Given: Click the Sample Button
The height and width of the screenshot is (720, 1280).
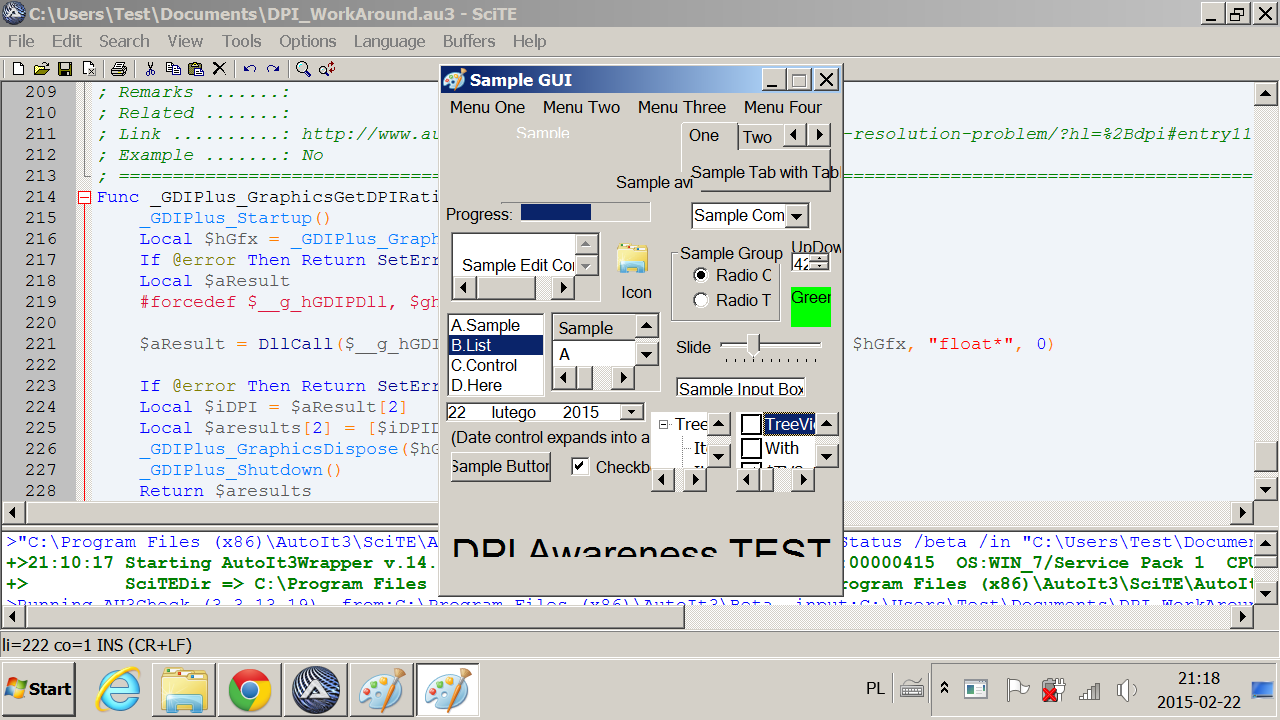Looking at the screenshot, I should pyautogui.click(x=500, y=466).
